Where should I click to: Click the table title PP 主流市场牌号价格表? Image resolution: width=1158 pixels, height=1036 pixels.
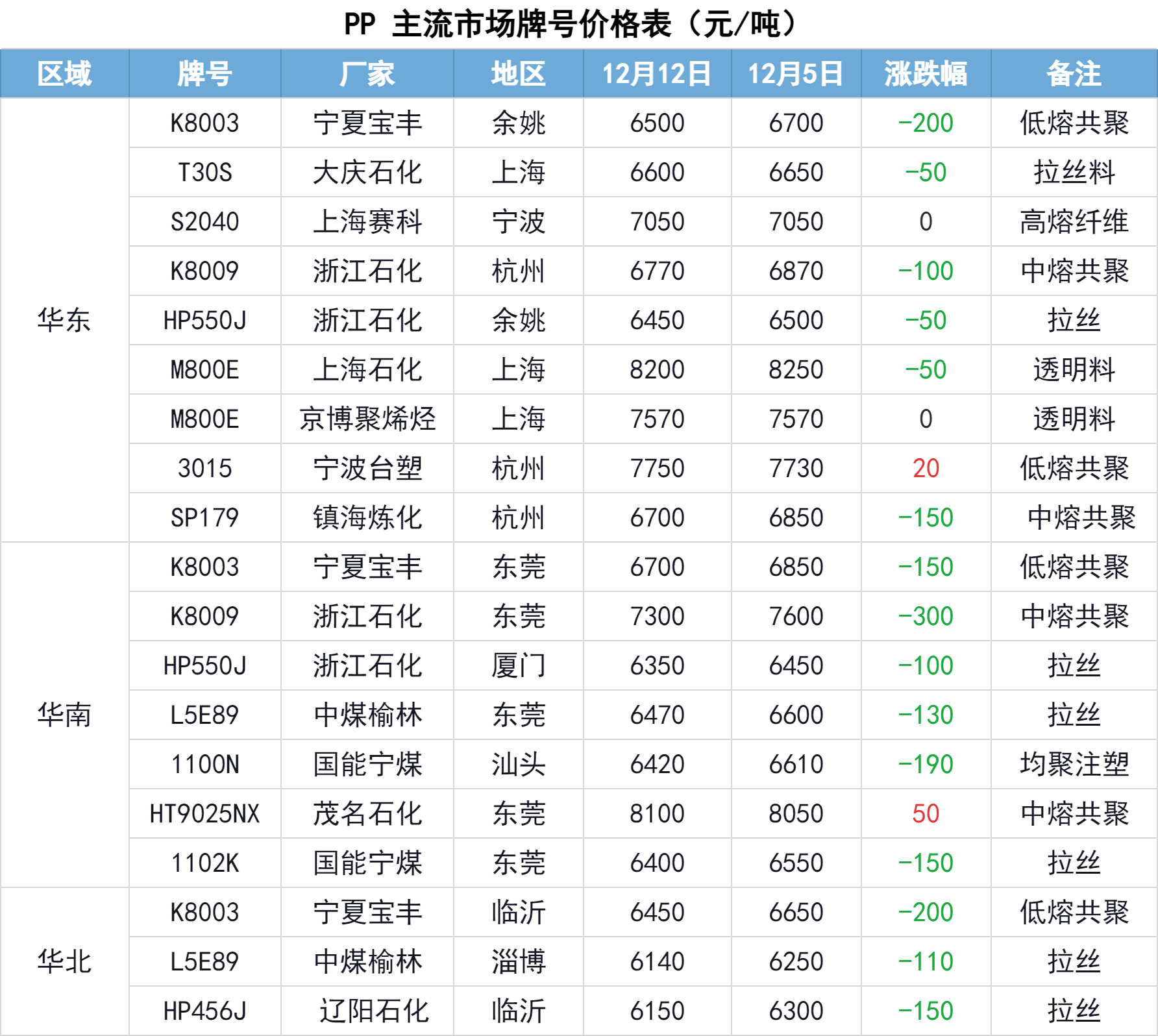click(x=571, y=25)
